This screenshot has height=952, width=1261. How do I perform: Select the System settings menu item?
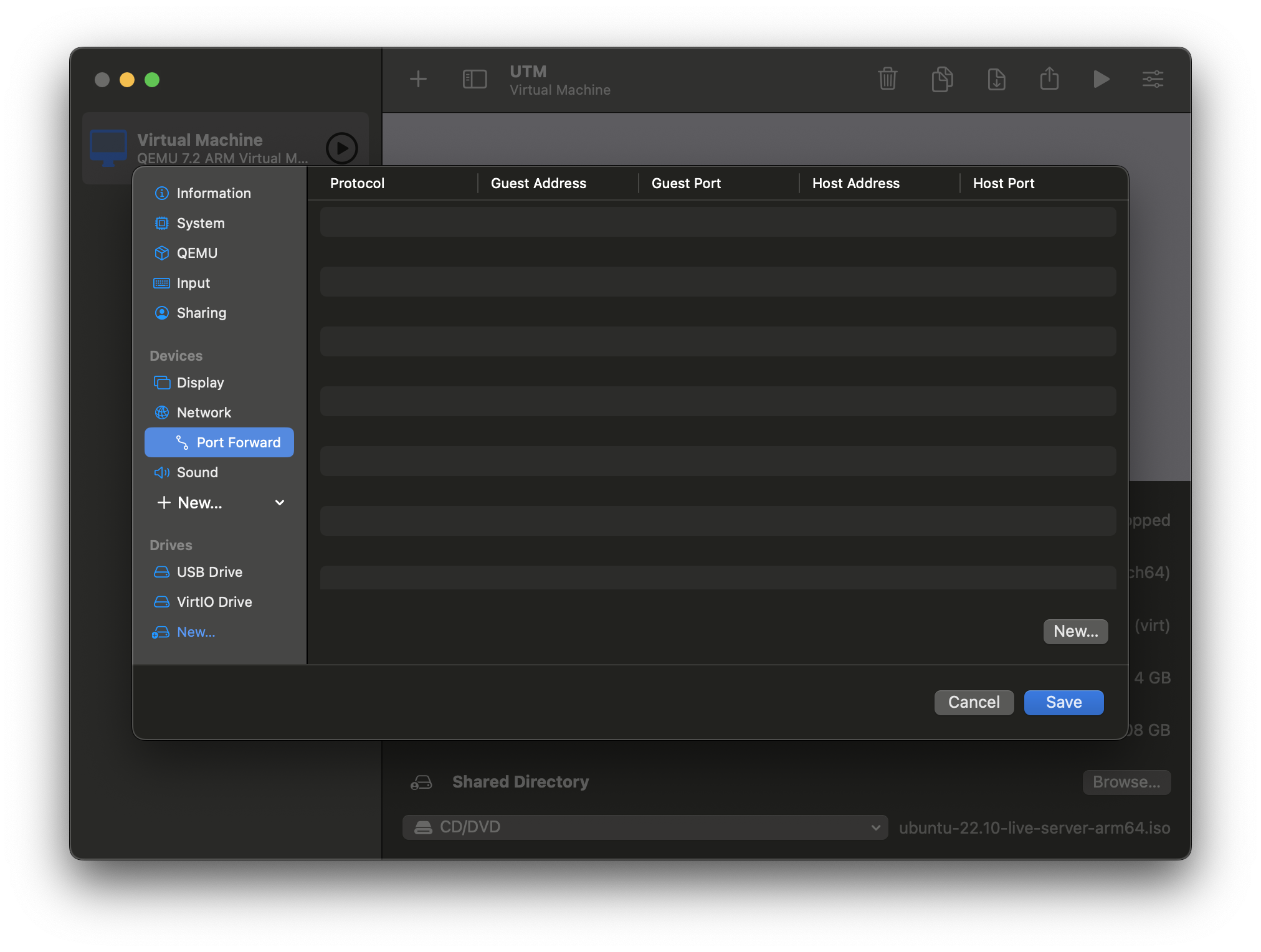(200, 222)
